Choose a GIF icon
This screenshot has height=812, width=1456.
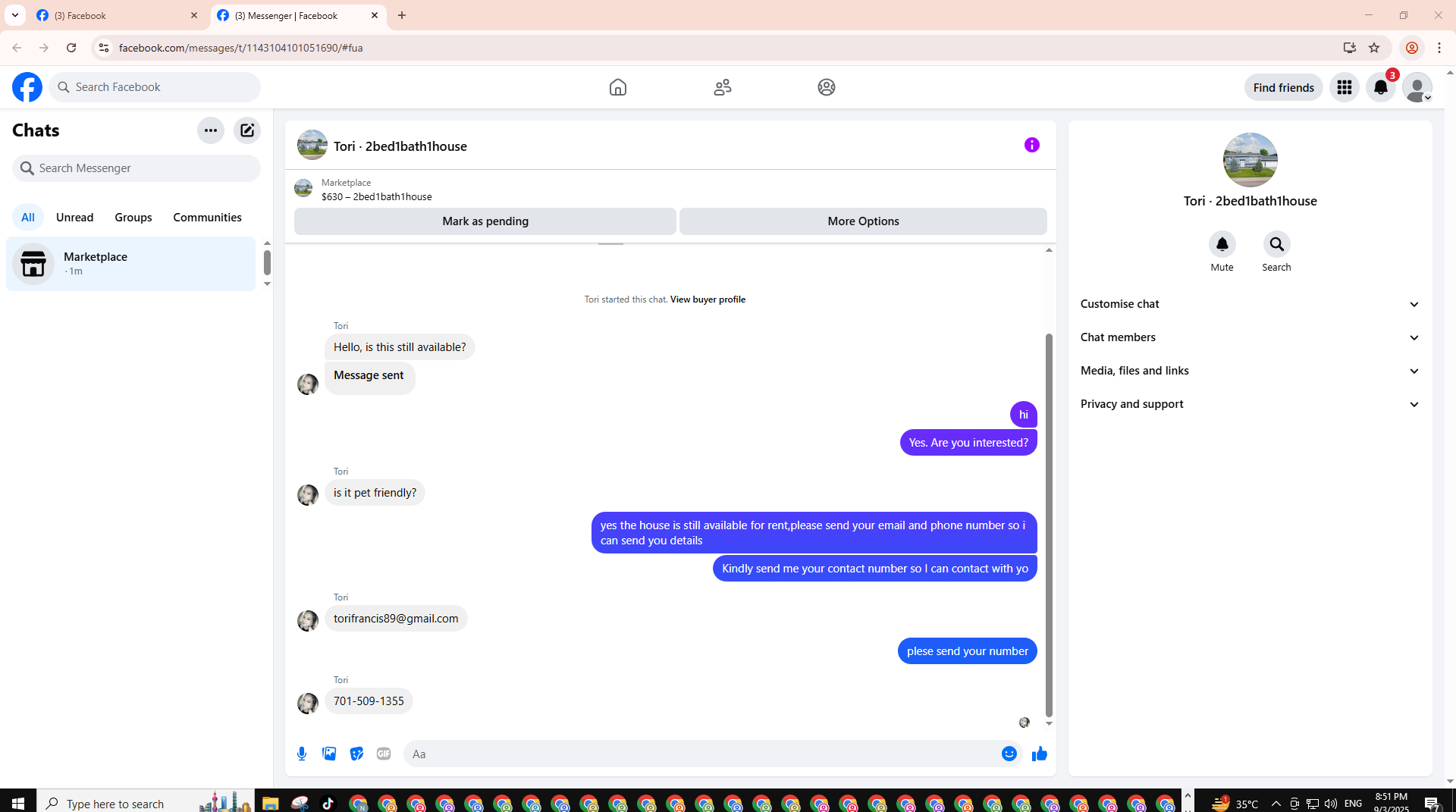[x=384, y=754]
